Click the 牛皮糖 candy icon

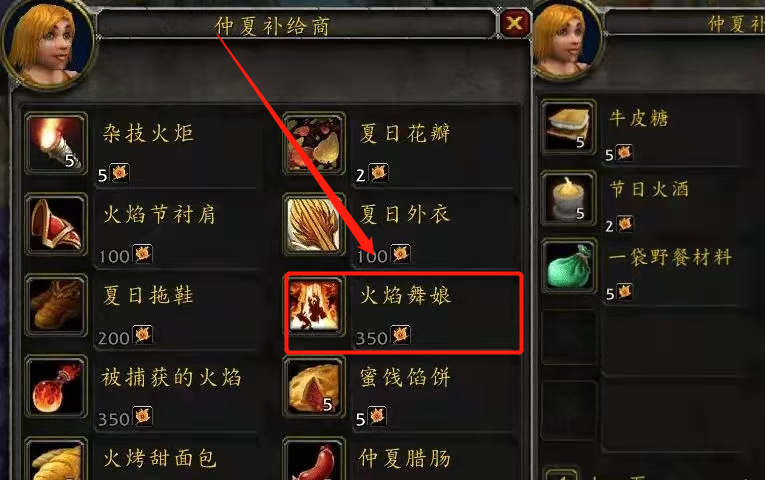568,127
